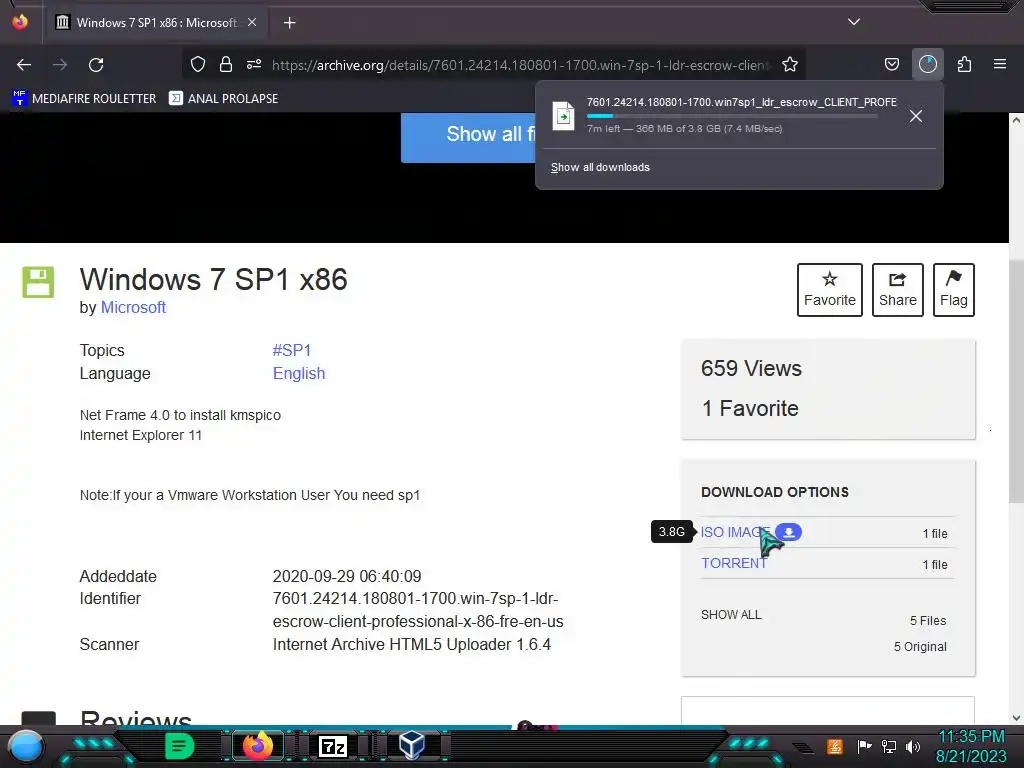Open the MEDIAFIRE ROULETTER bookmark
1024x768 pixels.
click(x=84, y=99)
